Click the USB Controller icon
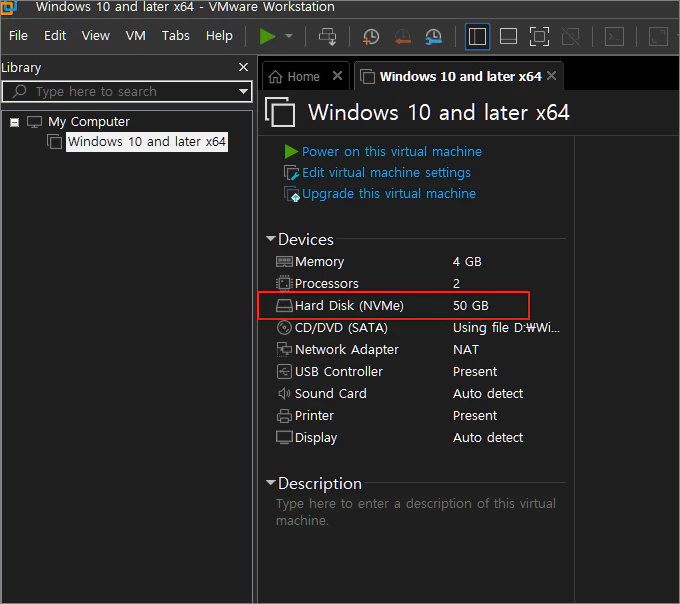Screen dimensions: 680x604 coord(284,372)
